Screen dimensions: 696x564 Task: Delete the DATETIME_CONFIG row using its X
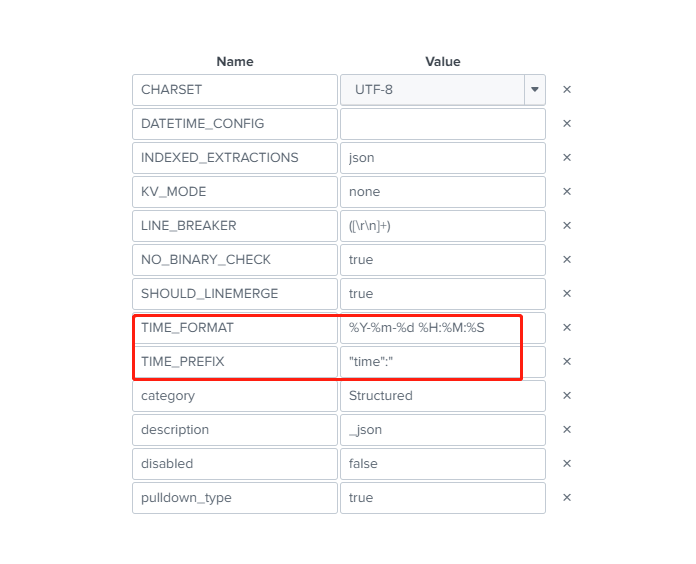567,124
